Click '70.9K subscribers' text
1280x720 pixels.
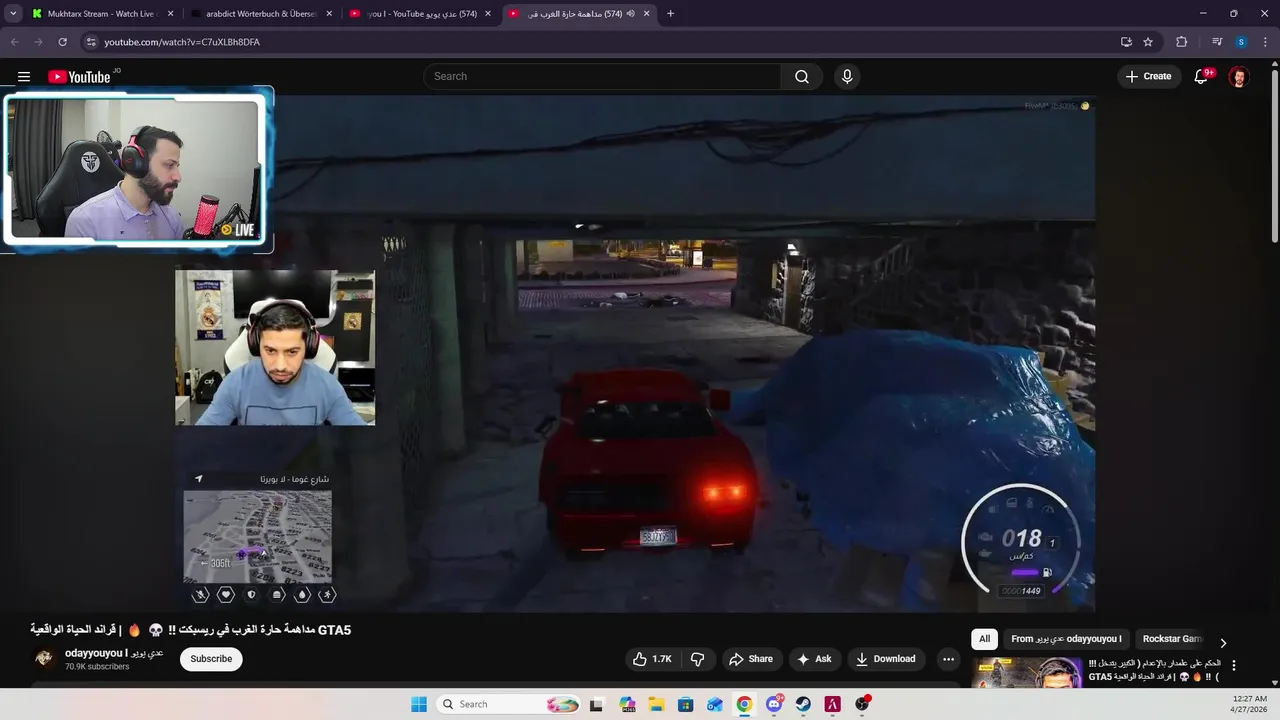pyautogui.click(x=97, y=667)
